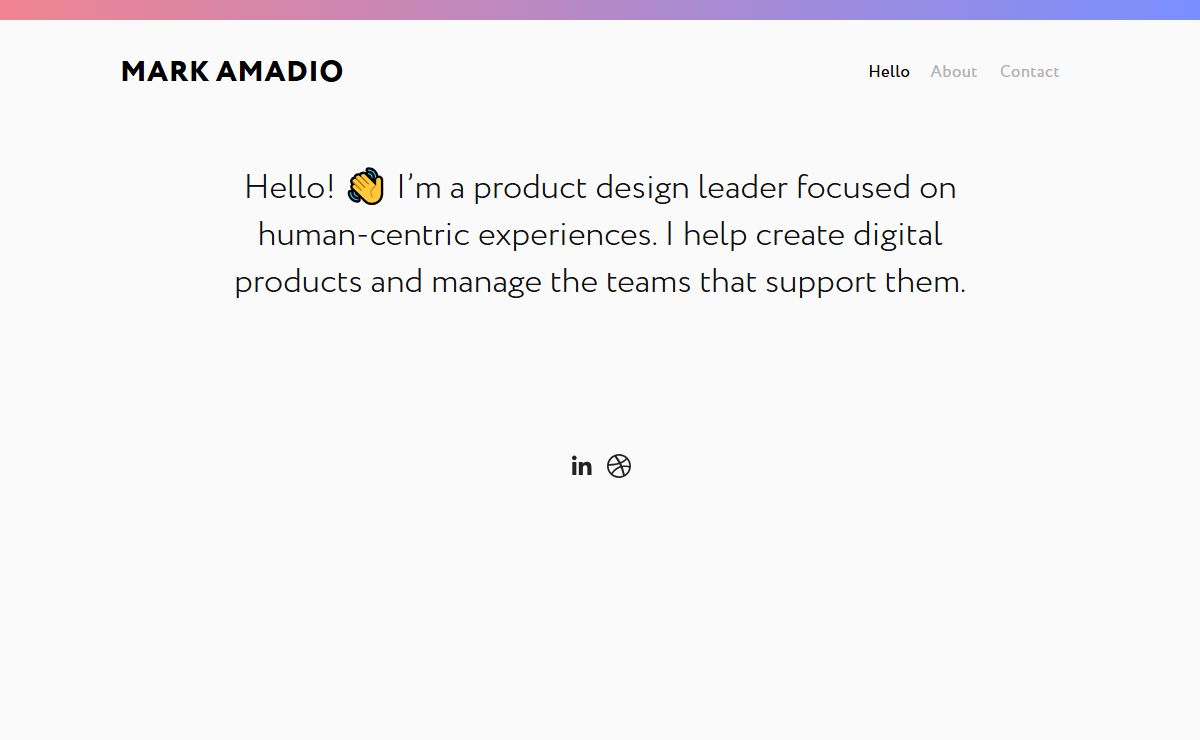Open the Dribbble basketball icon
Screen dimensions: 1200x740
point(619,466)
